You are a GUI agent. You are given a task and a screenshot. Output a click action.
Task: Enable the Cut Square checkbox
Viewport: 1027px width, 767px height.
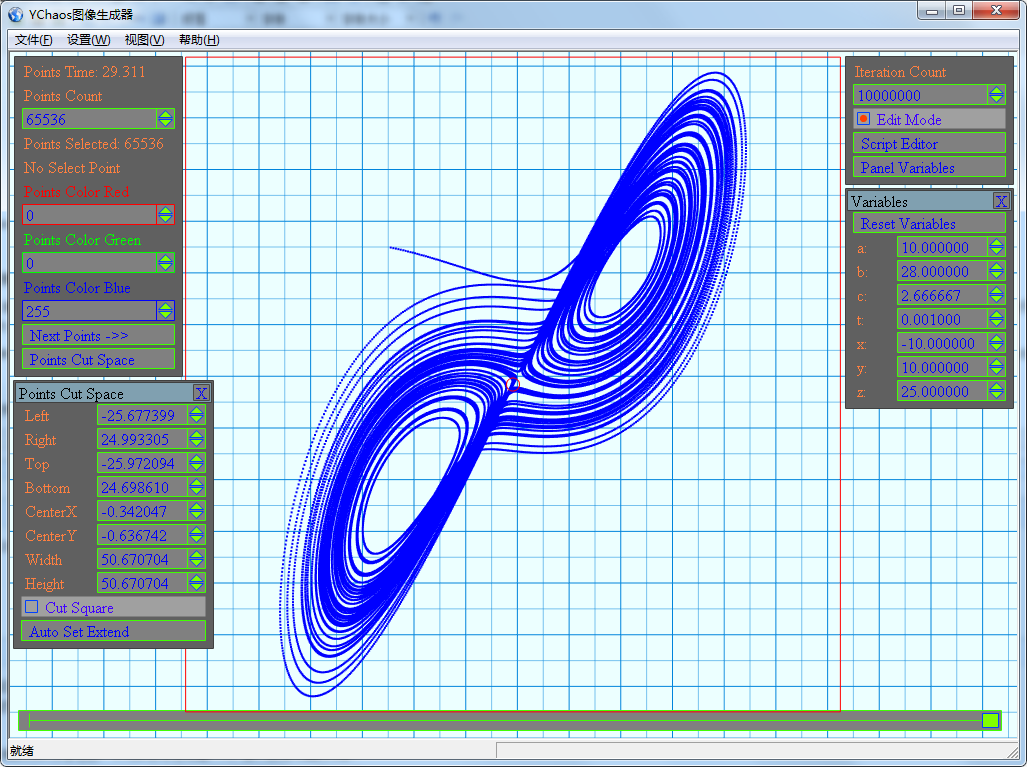pyautogui.click(x=31, y=607)
